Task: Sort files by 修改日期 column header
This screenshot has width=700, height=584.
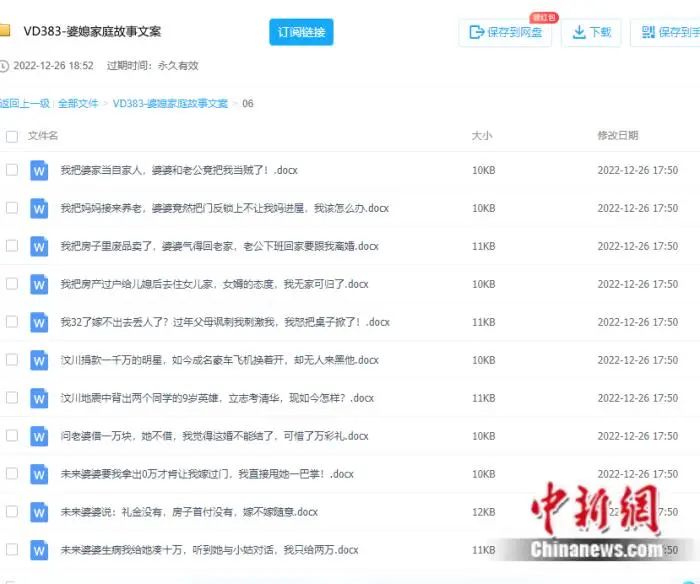Action: click(x=617, y=136)
